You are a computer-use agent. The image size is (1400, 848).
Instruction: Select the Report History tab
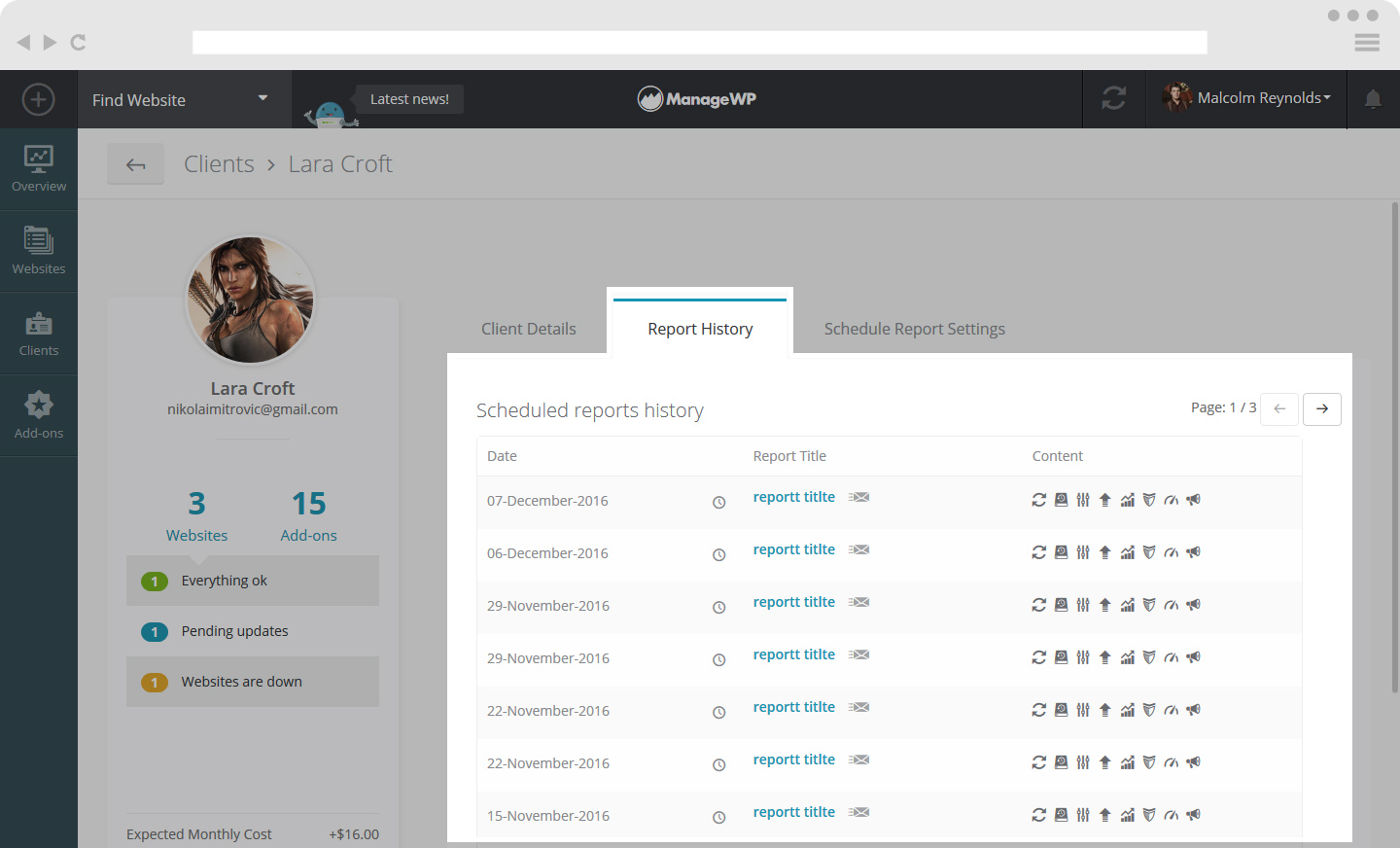[700, 329]
